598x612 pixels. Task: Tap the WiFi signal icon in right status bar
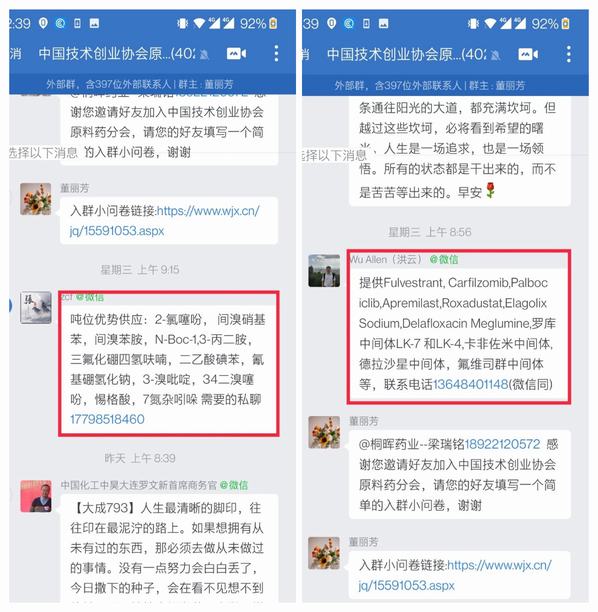[x=490, y=24]
